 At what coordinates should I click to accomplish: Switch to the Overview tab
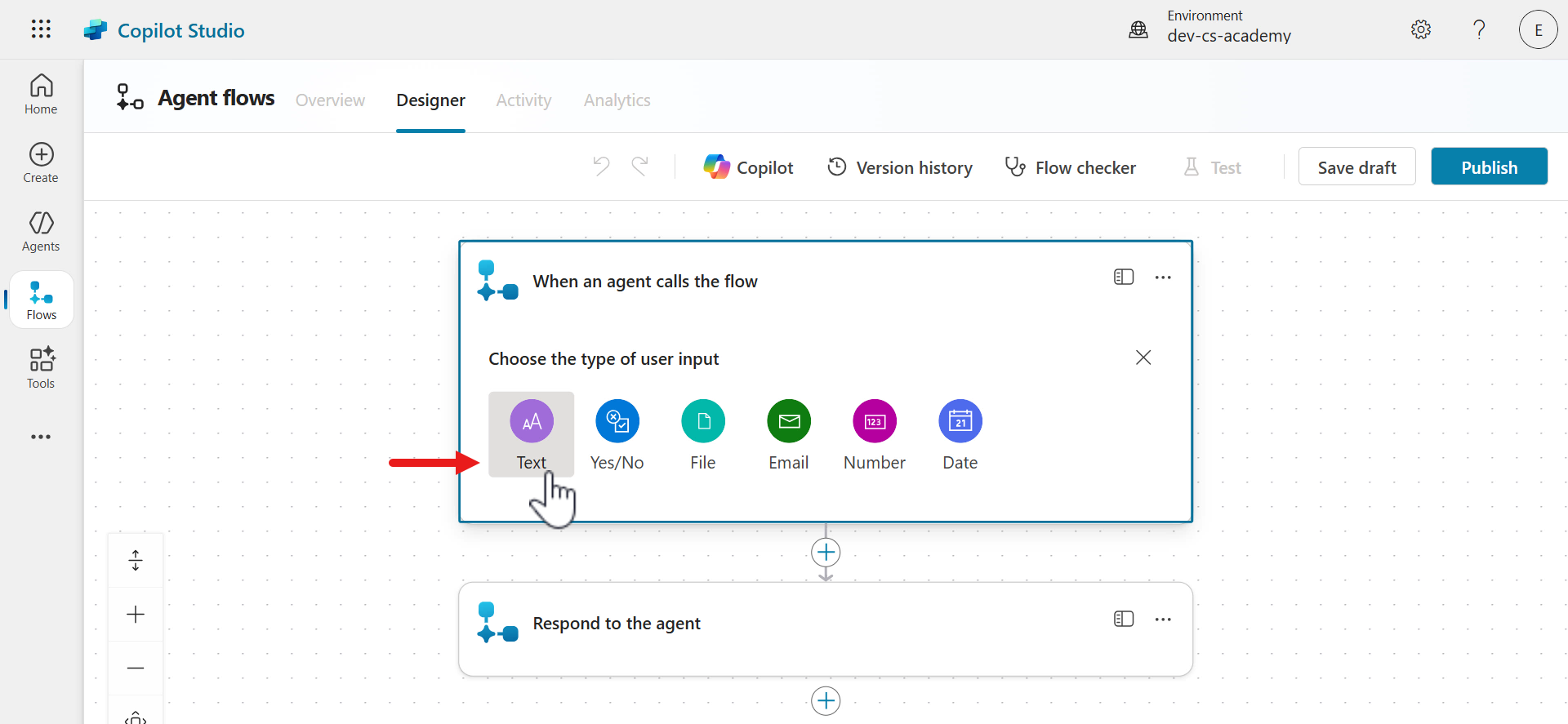[x=330, y=100]
